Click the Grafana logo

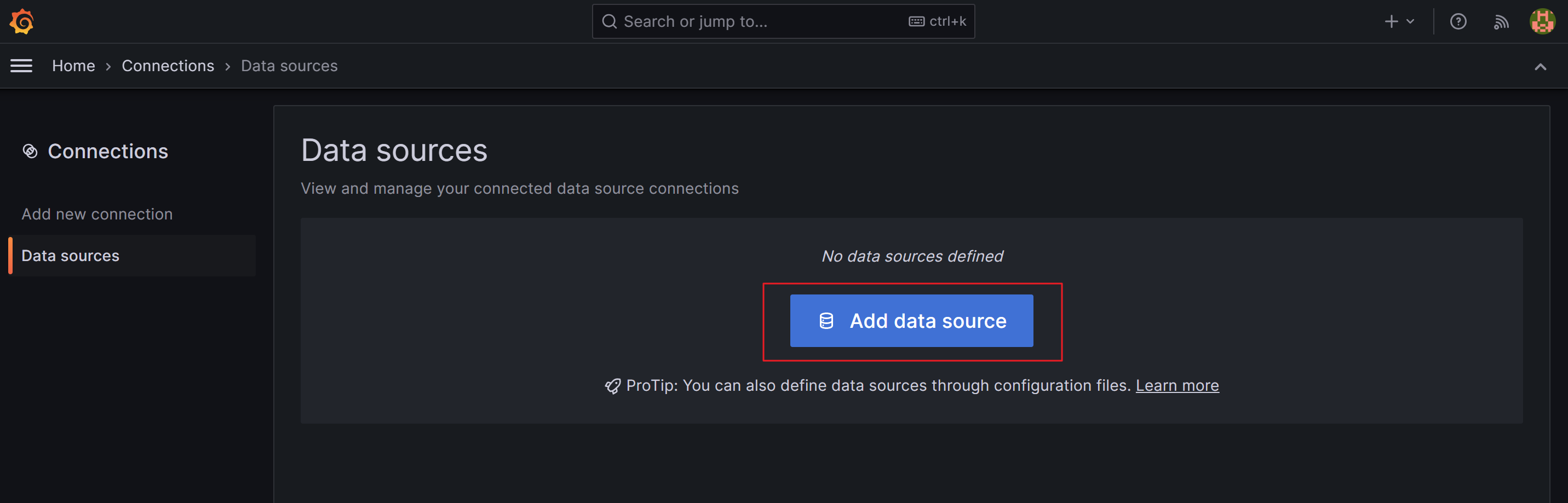(x=22, y=22)
